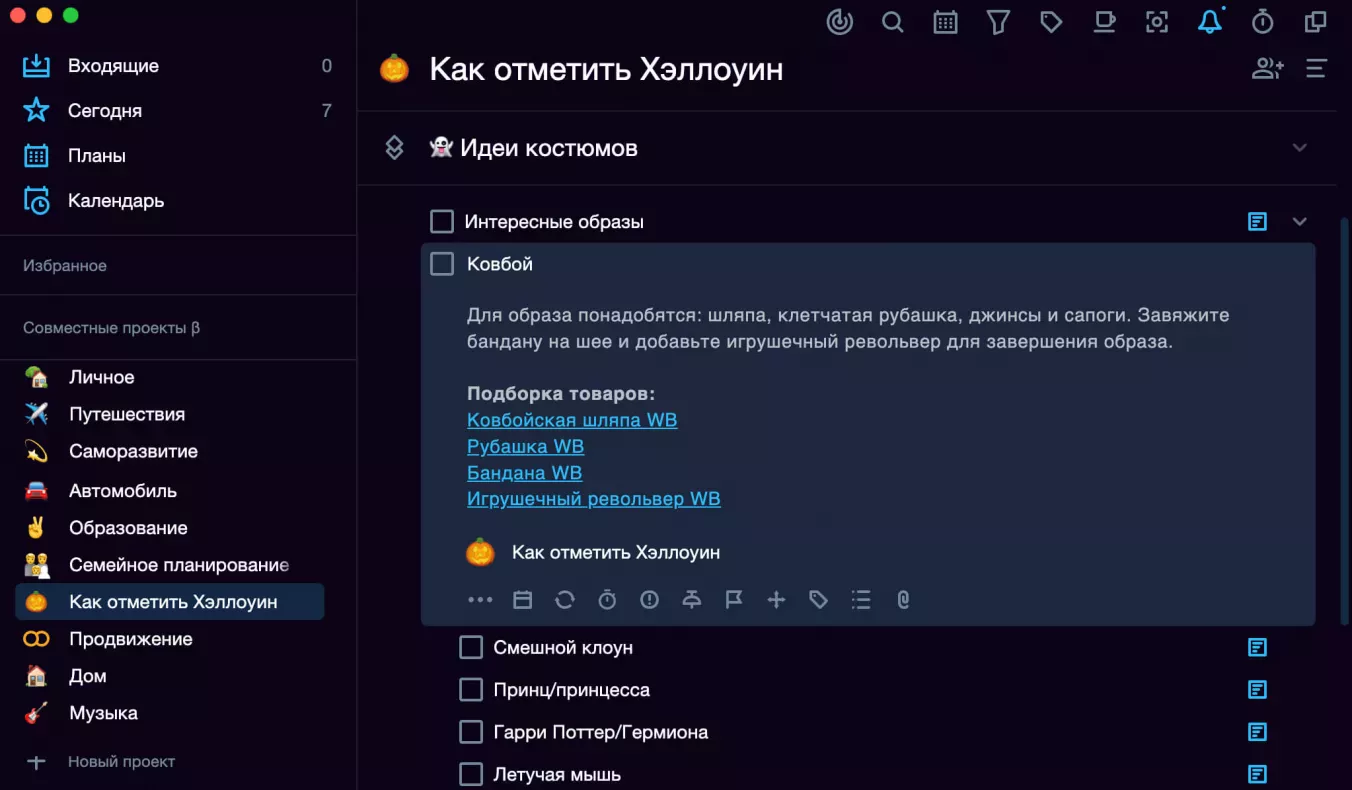Open notifications bell icon
The width and height of the screenshot is (1352, 790).
[1210, 22]
